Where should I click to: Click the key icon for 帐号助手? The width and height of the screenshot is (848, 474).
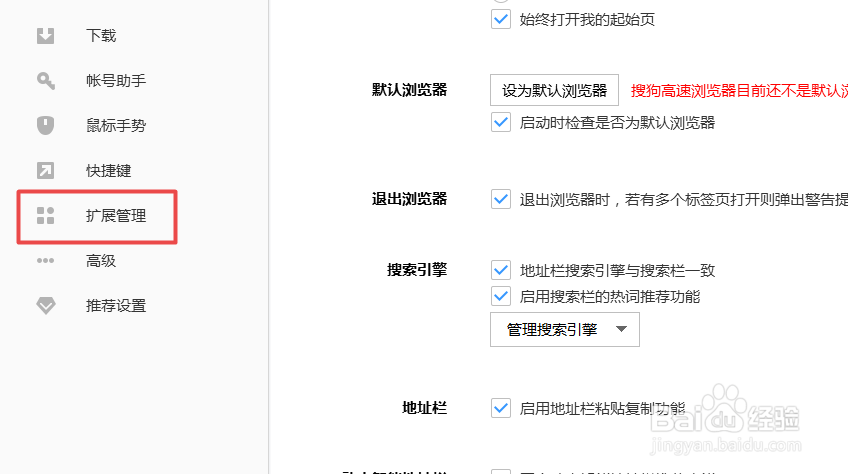45,81
